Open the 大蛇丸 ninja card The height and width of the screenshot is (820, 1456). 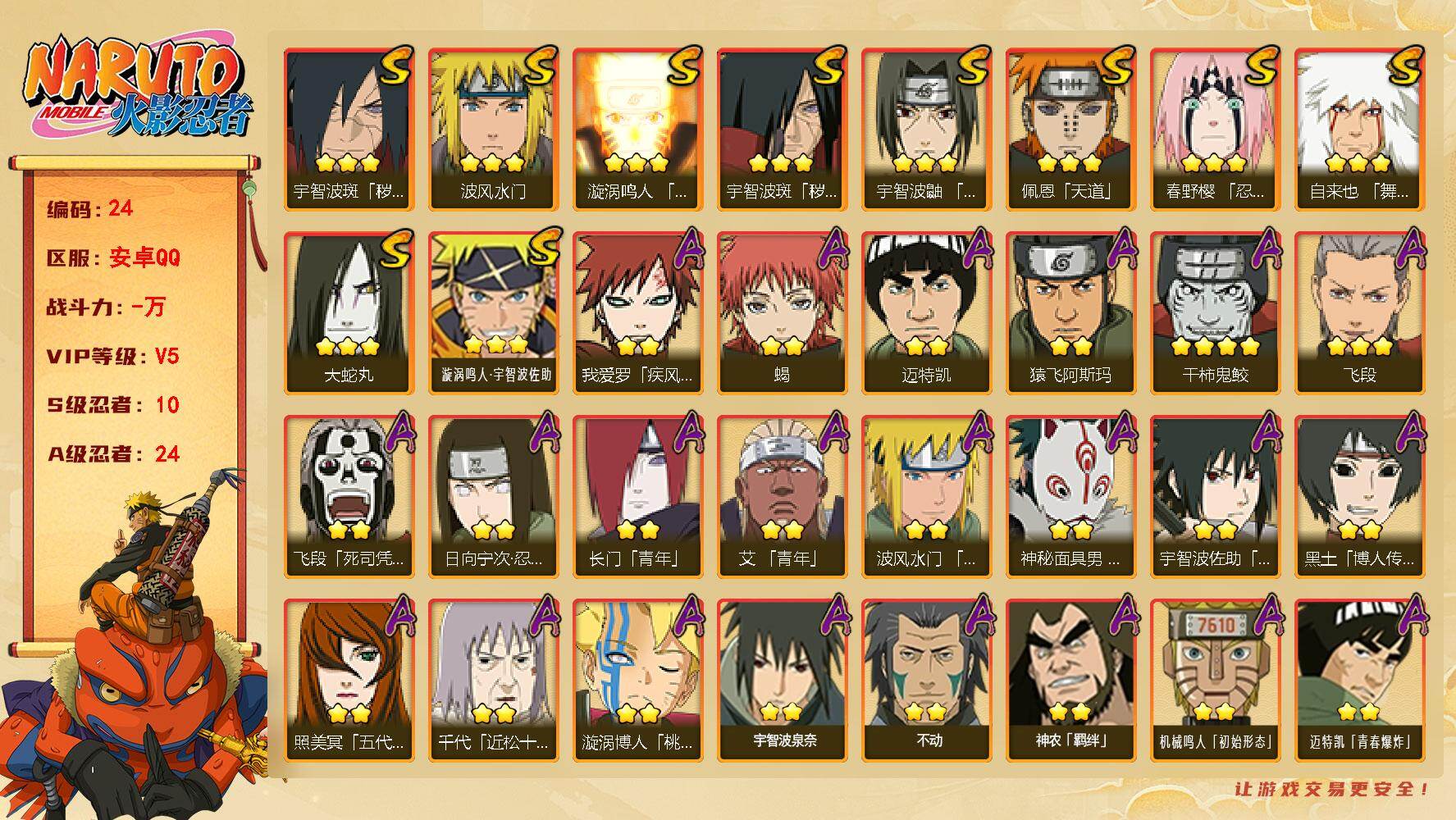(x=349, y=313)
